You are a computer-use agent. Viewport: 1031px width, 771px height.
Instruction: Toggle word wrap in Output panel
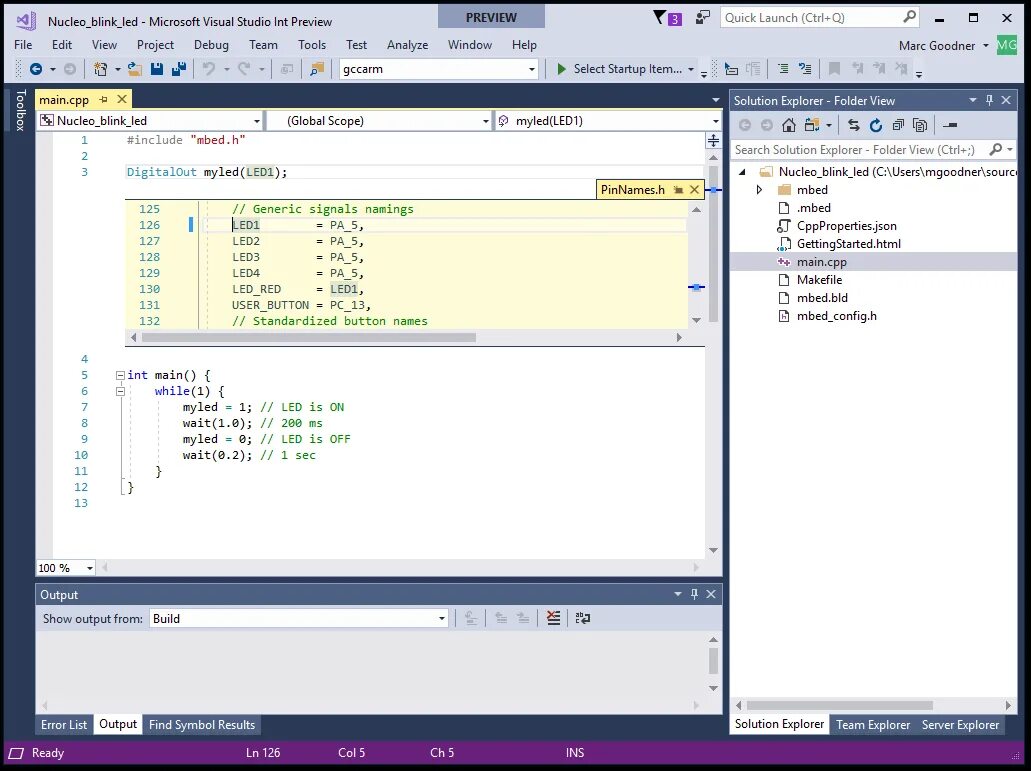coord(583,618)
